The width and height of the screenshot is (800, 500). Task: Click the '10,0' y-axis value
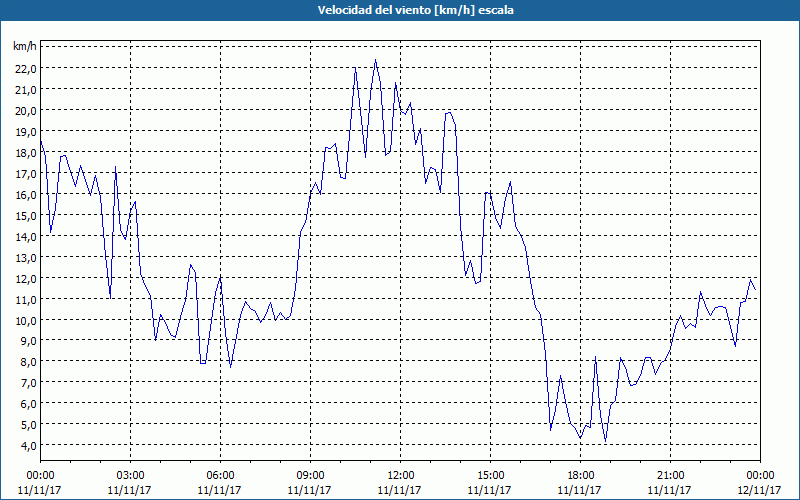(27, 320)
